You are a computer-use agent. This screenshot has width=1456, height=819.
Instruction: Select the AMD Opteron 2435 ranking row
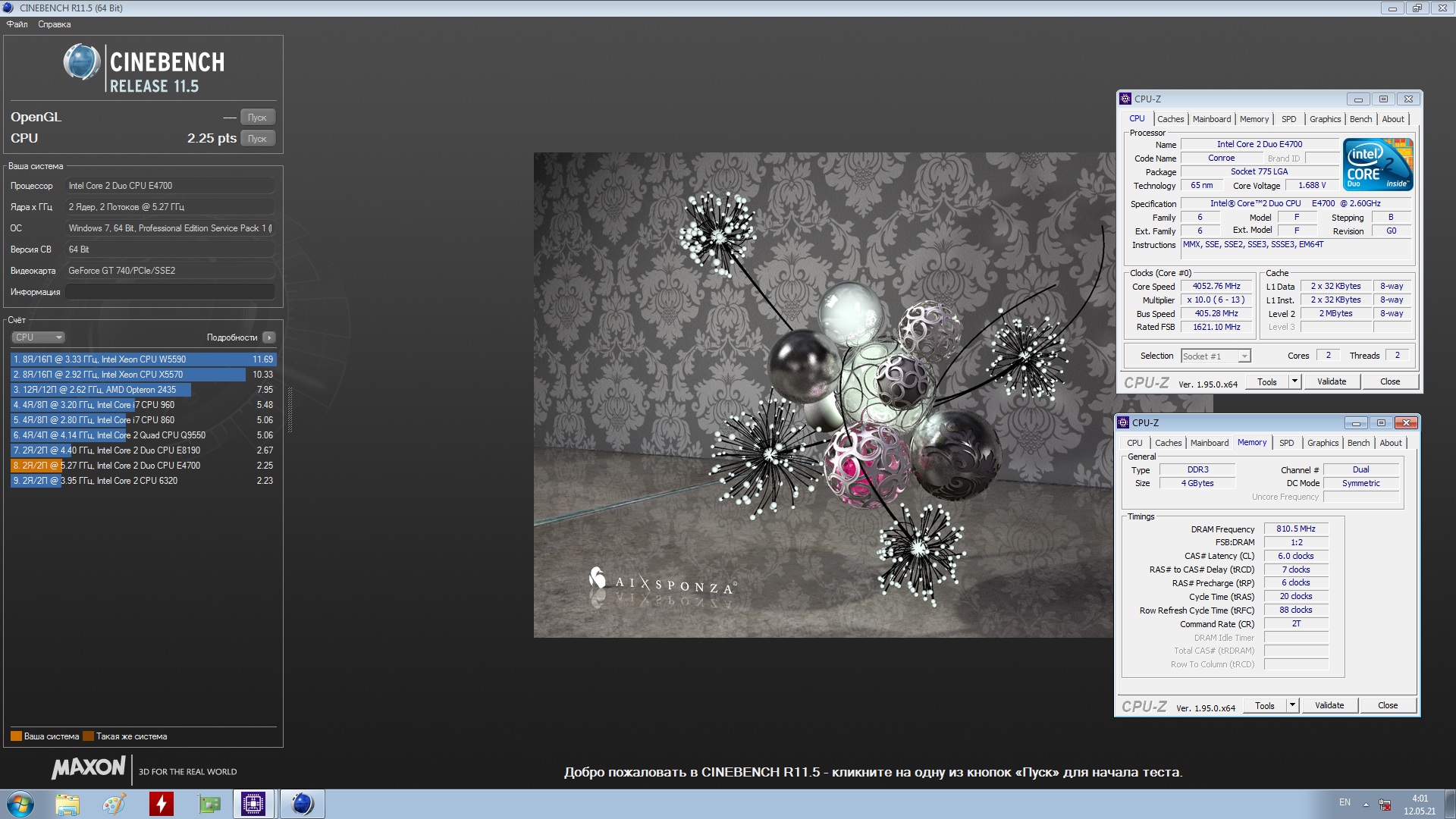[x=143, y=390]
